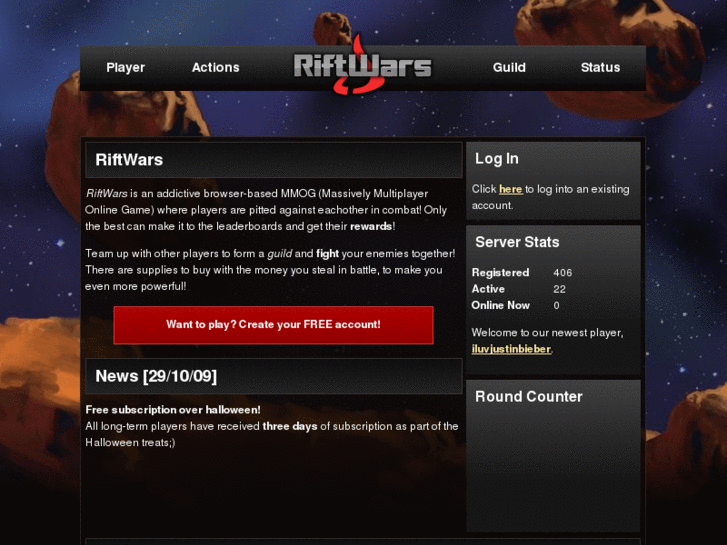Click the Active count 22
Image resolution: width=727 pixels, height=545 pixels.
point(559,289)
